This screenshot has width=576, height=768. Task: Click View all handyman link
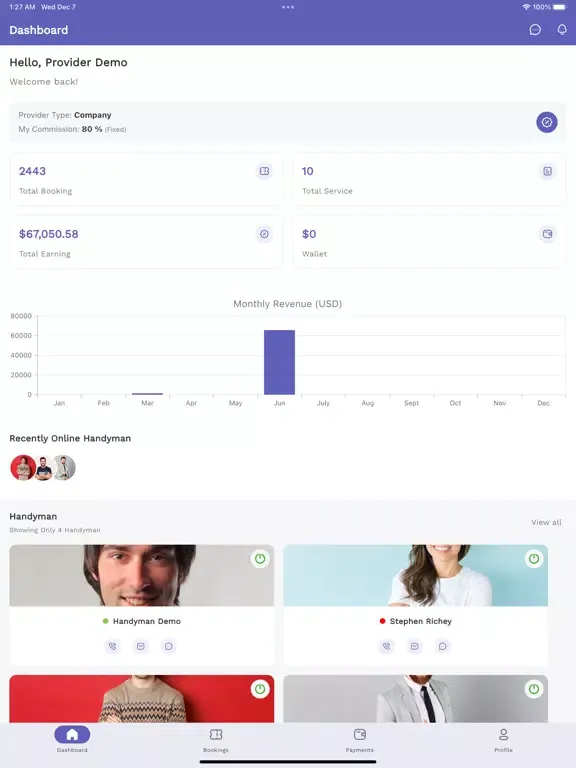point(546,522)
